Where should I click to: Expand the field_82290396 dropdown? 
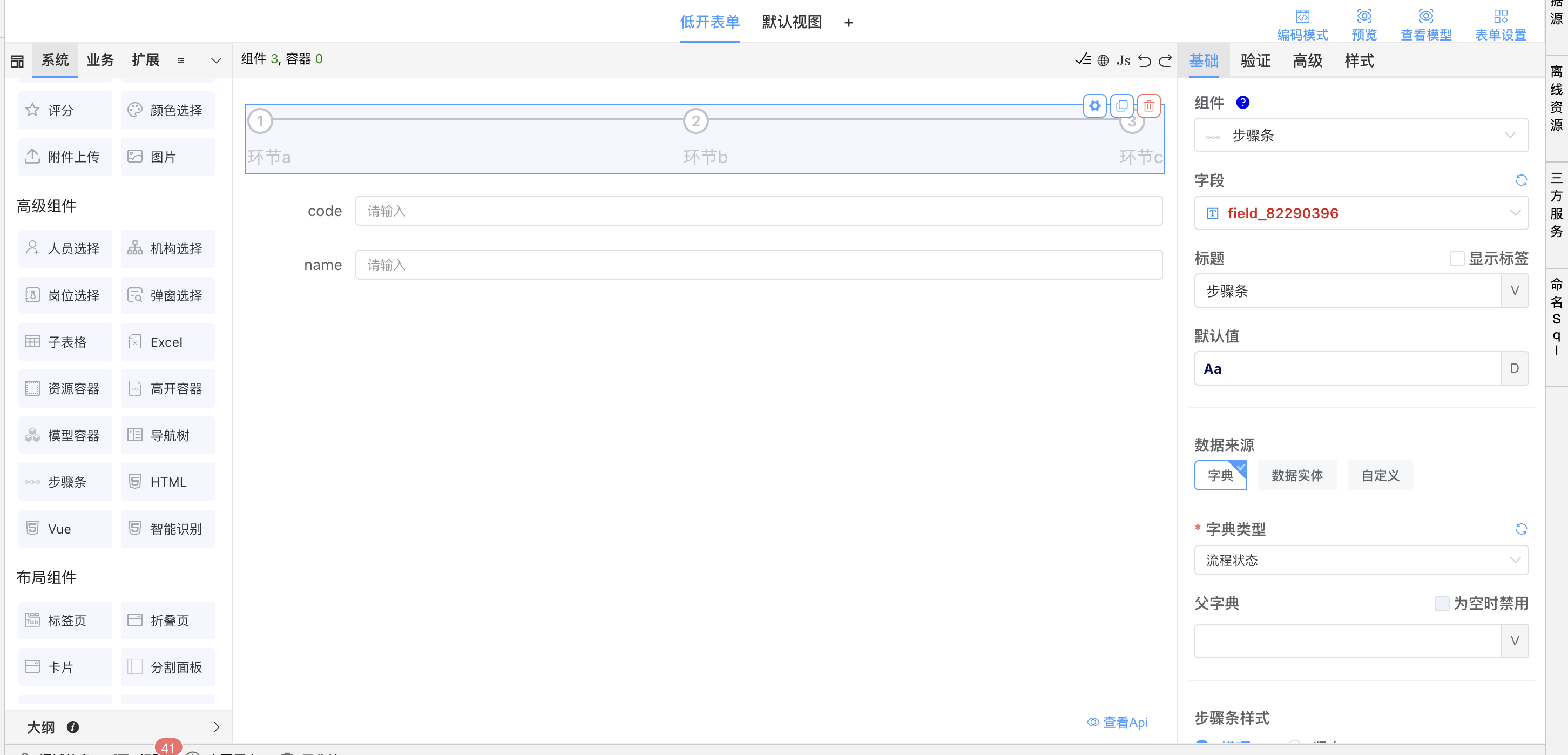click(1361, 213)
